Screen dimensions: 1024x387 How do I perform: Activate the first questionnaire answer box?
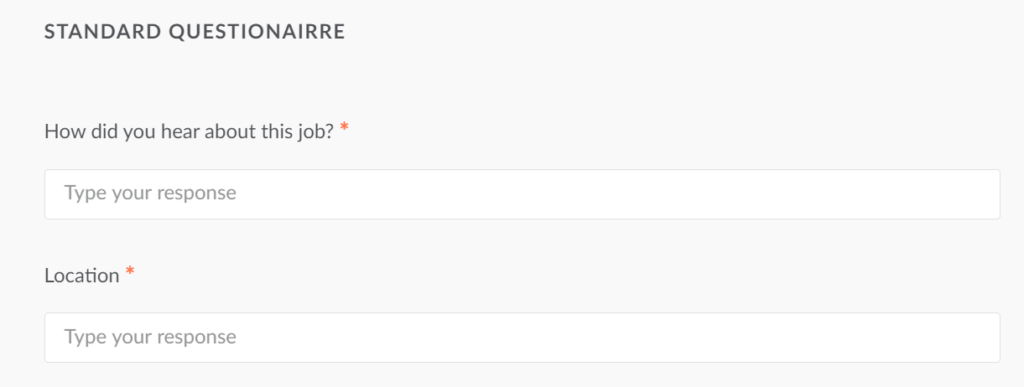(x=522, y=194)
